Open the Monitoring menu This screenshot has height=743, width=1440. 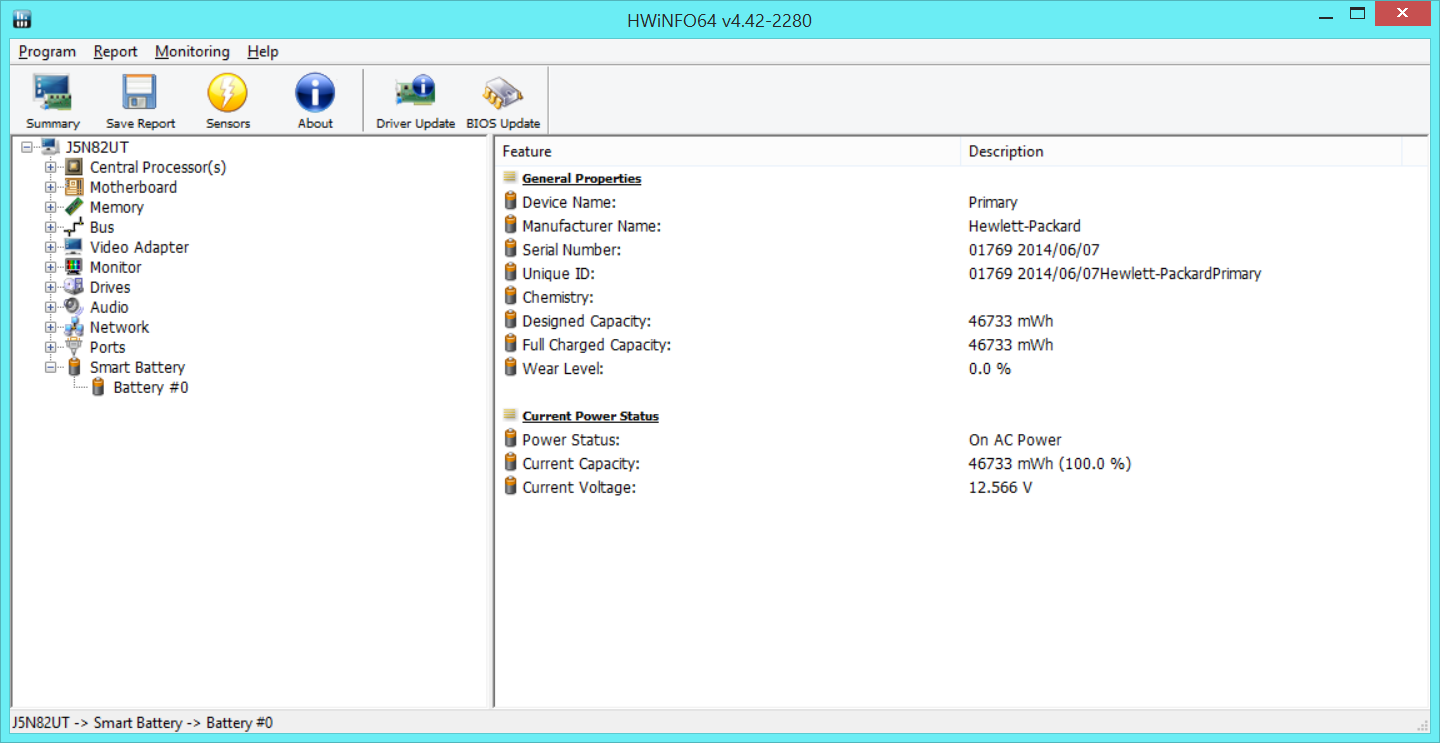(192, 52)
